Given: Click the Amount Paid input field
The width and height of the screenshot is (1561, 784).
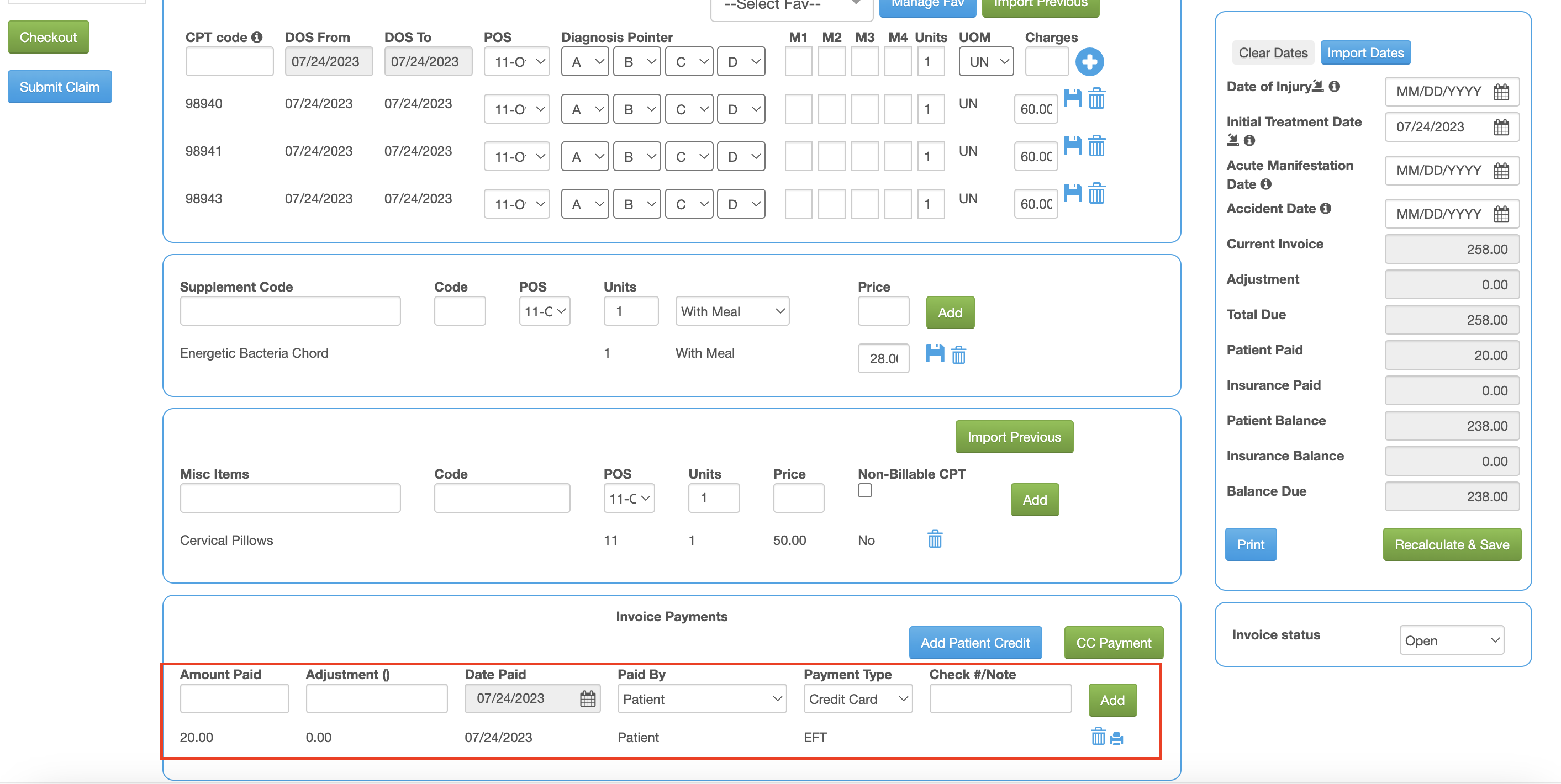Looking at the screenshot, I should [234, 699].
